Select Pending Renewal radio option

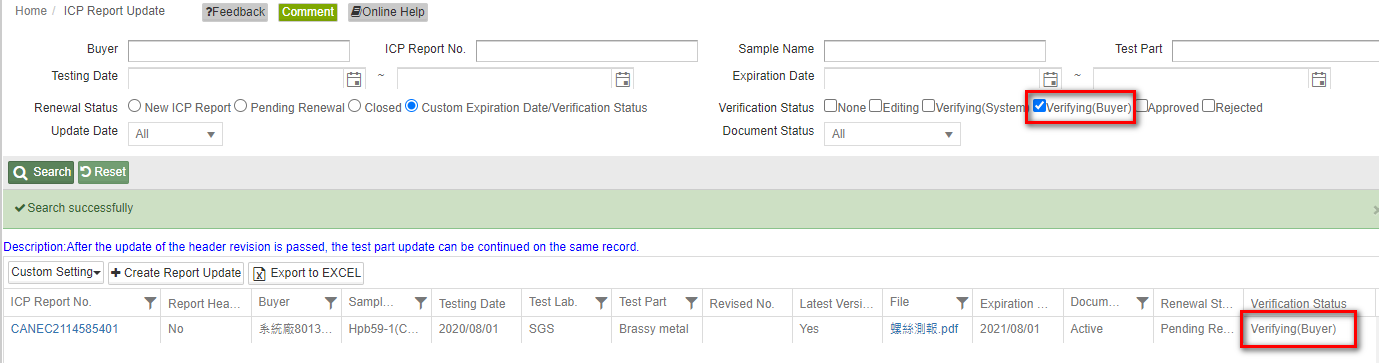click(240, 107)
